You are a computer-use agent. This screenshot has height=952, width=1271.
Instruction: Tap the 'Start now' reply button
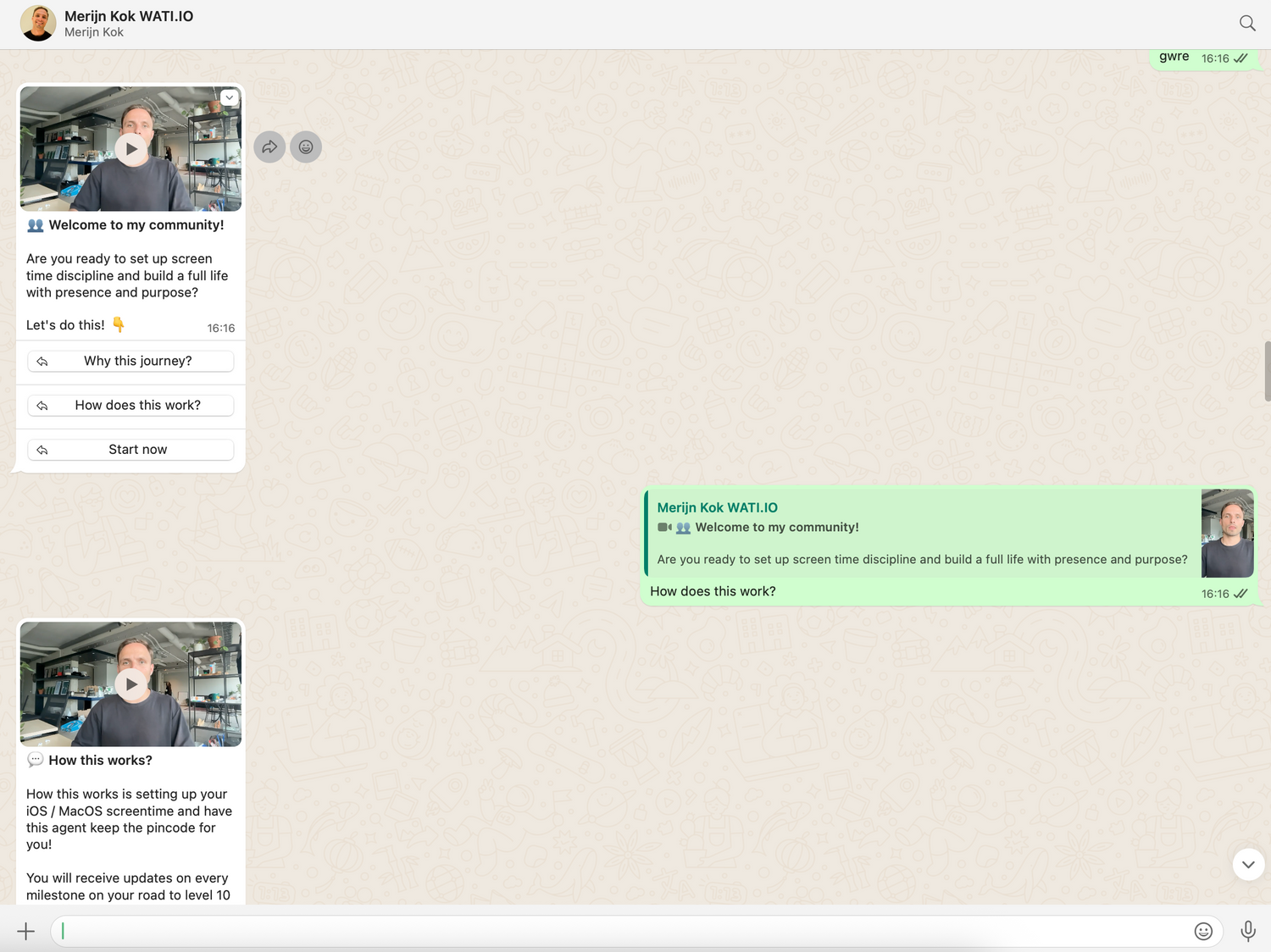pos(130,450)
